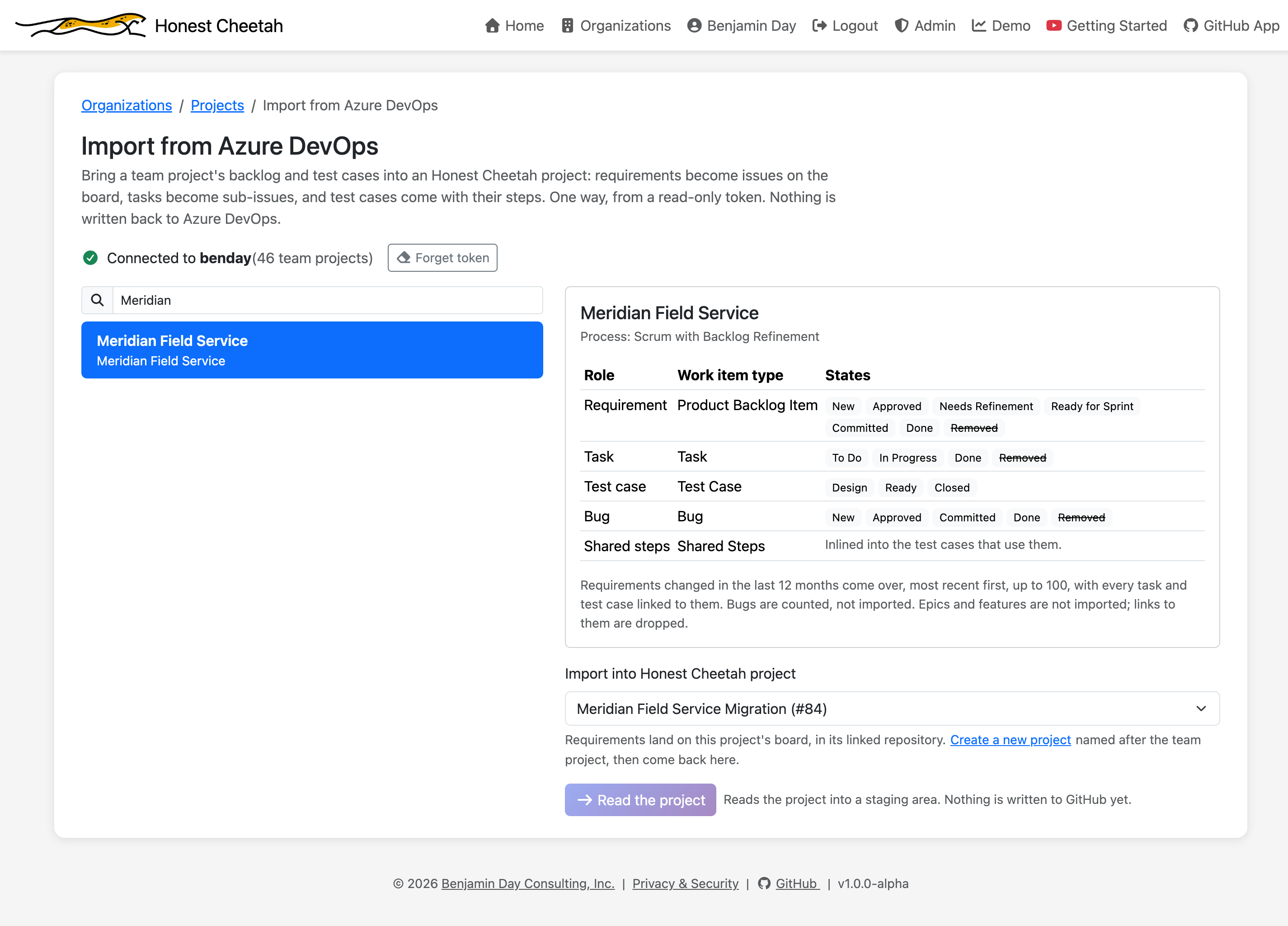Image resolution: width=1288 pixels, height=926 pixels.
Task: Click the Forget token button
Action: [x=442, y=258]
